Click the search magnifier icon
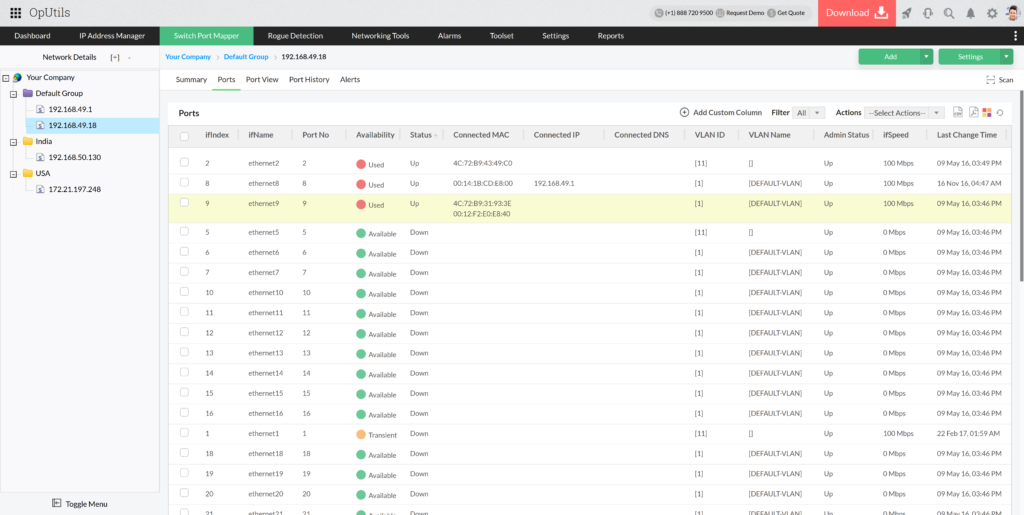This screenshot has height=515, width=1024. (949, 13)
